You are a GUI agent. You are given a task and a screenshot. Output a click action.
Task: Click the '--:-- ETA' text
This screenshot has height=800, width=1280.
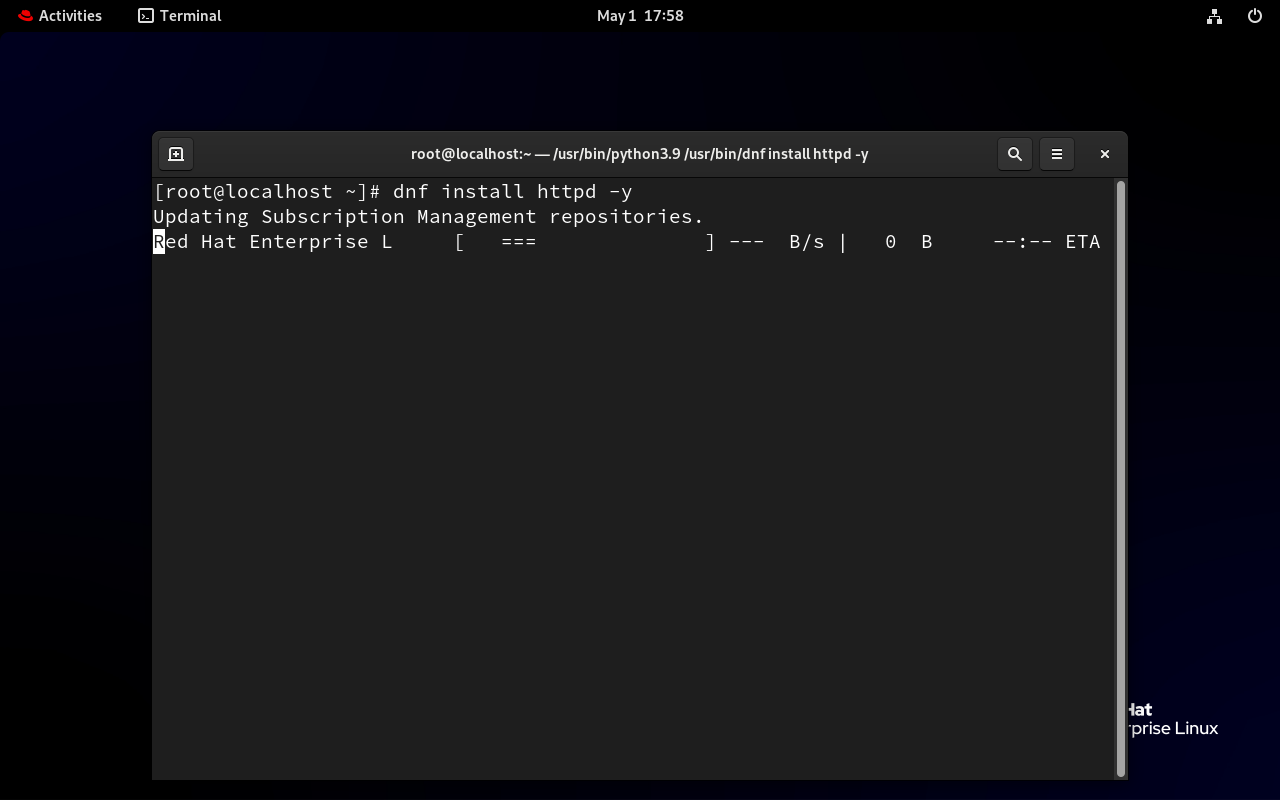coord(1046,242)
